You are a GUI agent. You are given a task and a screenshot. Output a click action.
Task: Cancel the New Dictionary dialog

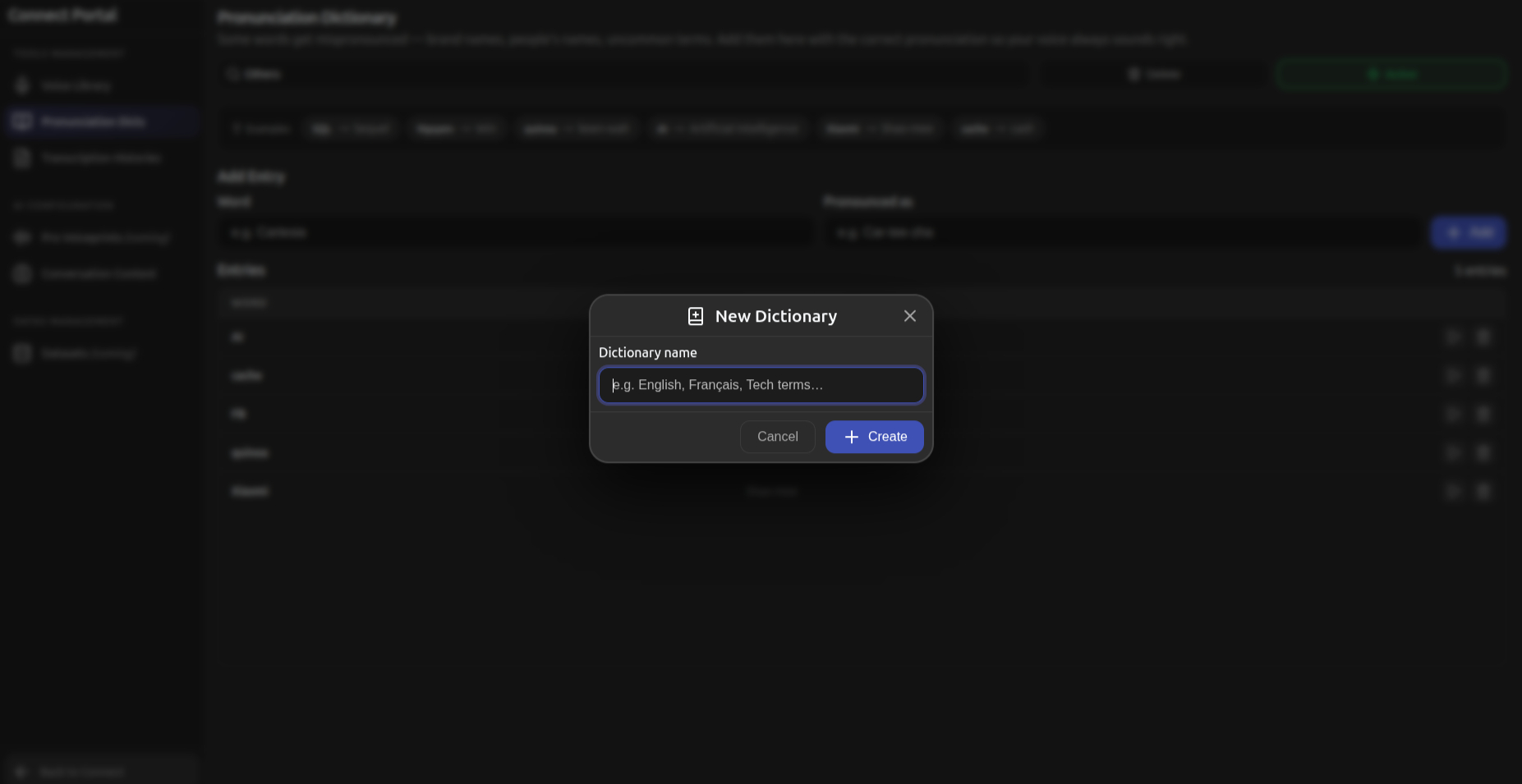point(777,437)
